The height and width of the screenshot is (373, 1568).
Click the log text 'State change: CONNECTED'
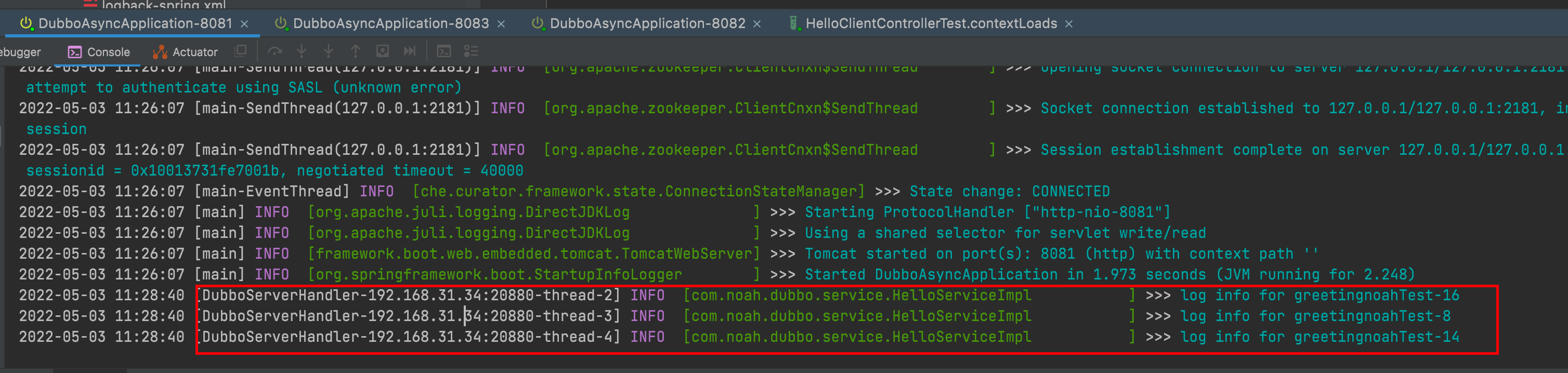pyautogui.click(x=1009, y=192)
